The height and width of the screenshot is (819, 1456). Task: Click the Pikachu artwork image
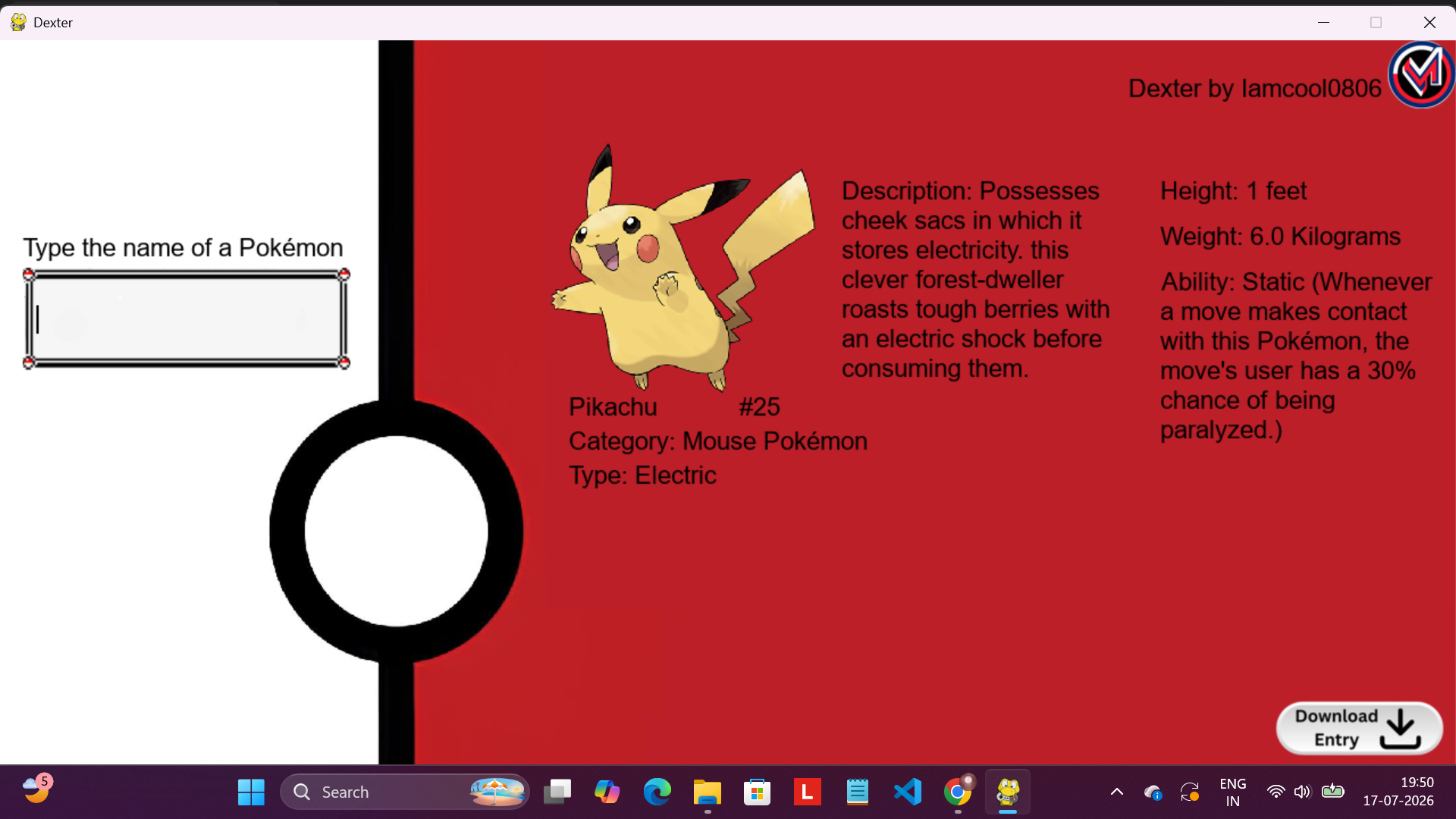(682, 267)
